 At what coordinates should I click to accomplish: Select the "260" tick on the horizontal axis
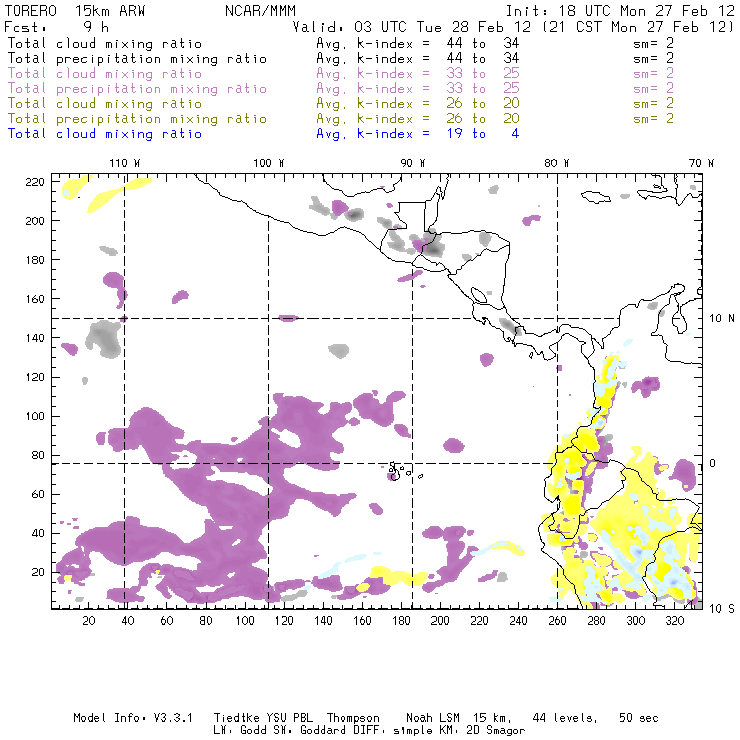pyautogui.click(x=557, y=621)
